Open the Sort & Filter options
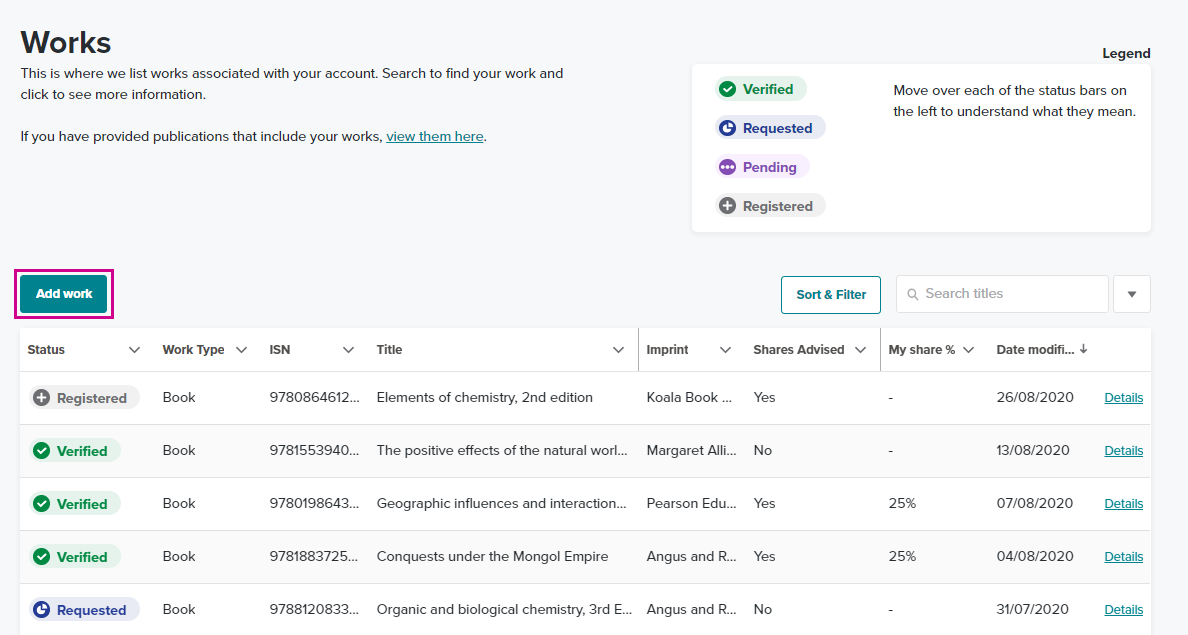1188x635 pixels. tap(830, 295)
